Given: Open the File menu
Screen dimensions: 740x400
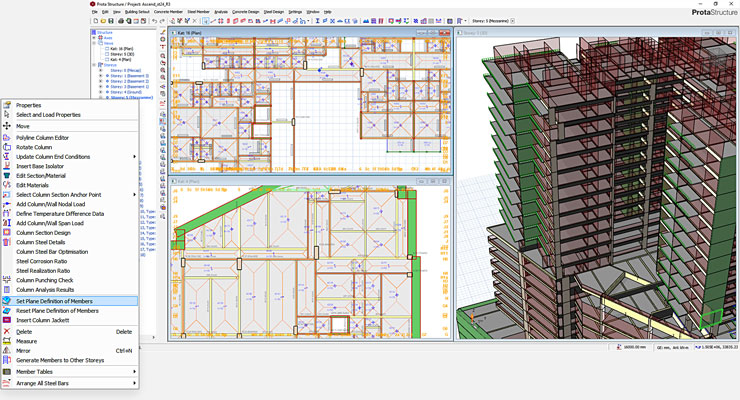Looking at the screenshot, I should pyautogui.click(x=95, y=12).
